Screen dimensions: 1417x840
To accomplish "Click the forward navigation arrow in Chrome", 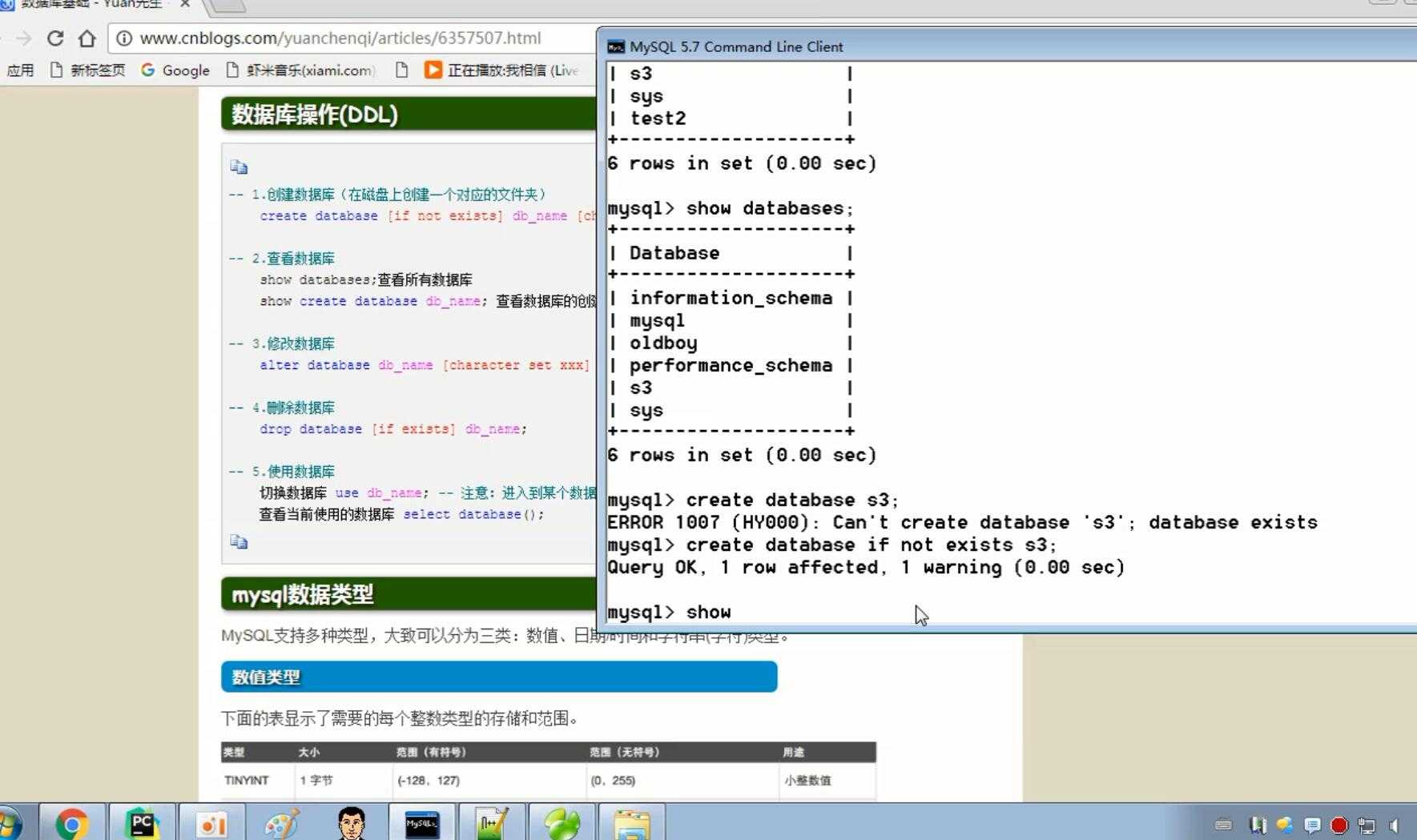I will [24, 38].
